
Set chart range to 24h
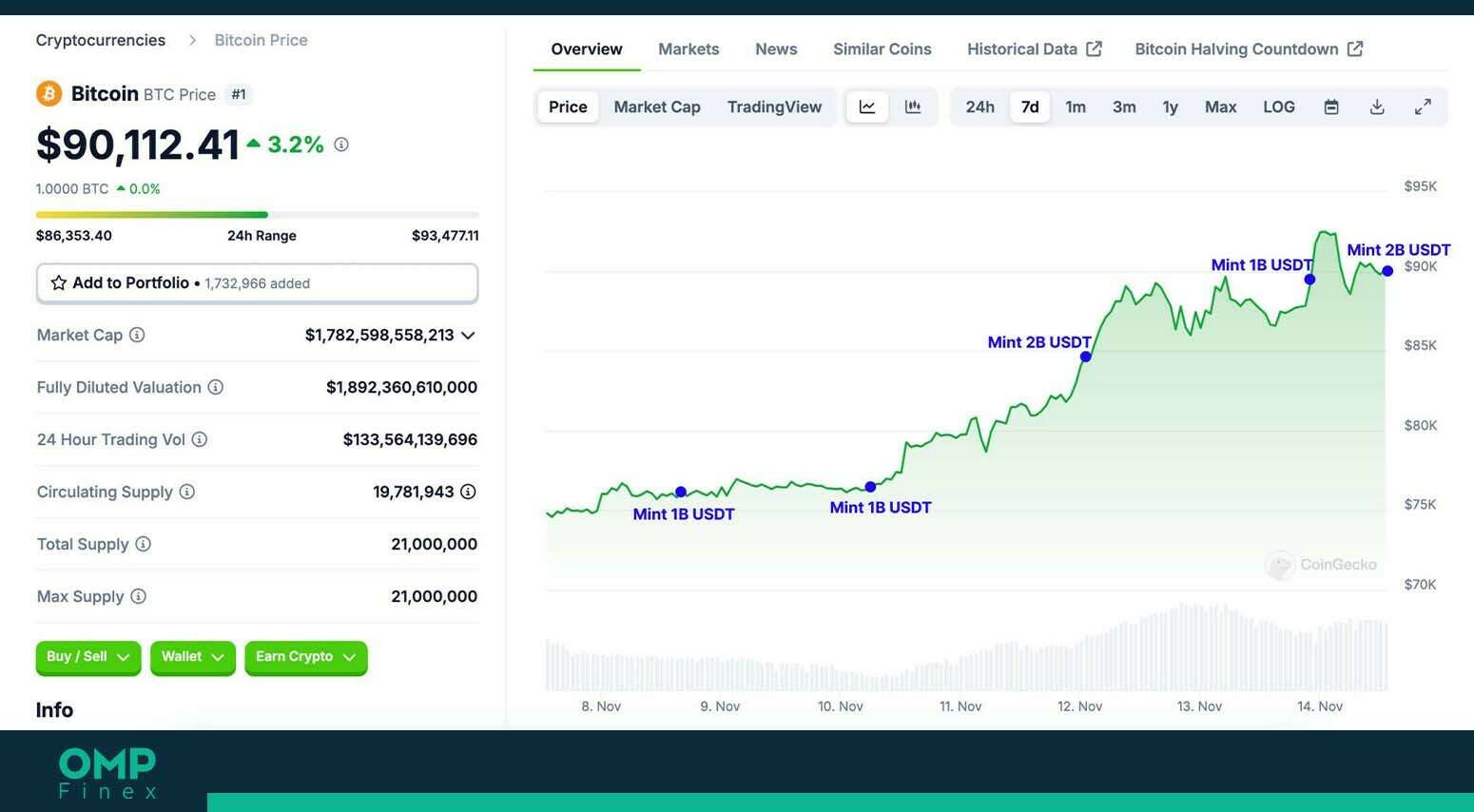point(979,106)
